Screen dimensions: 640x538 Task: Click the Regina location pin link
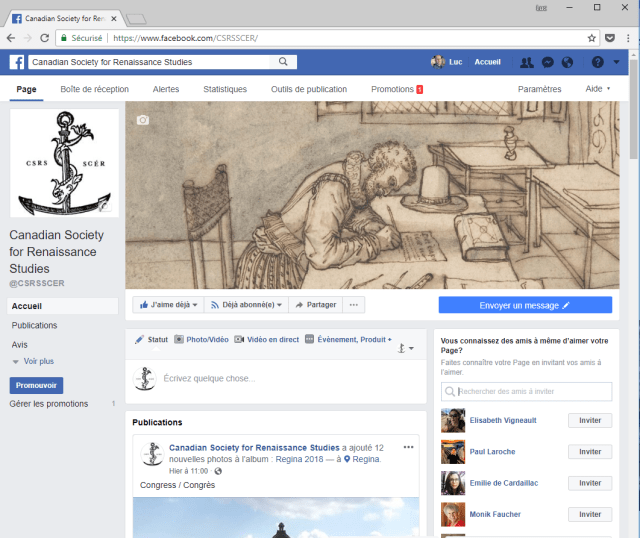coord(362,459)
